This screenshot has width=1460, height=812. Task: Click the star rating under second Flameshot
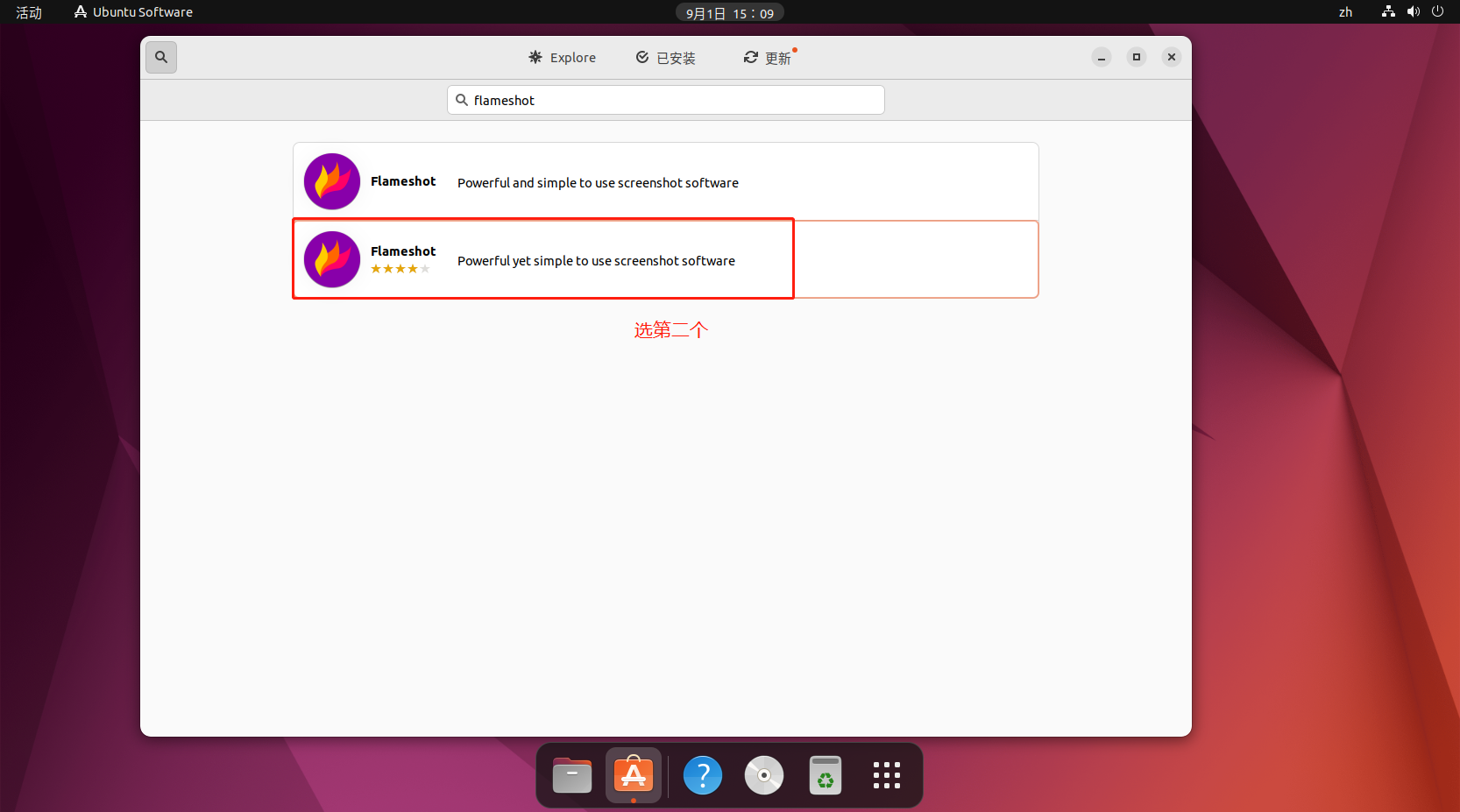400,269
